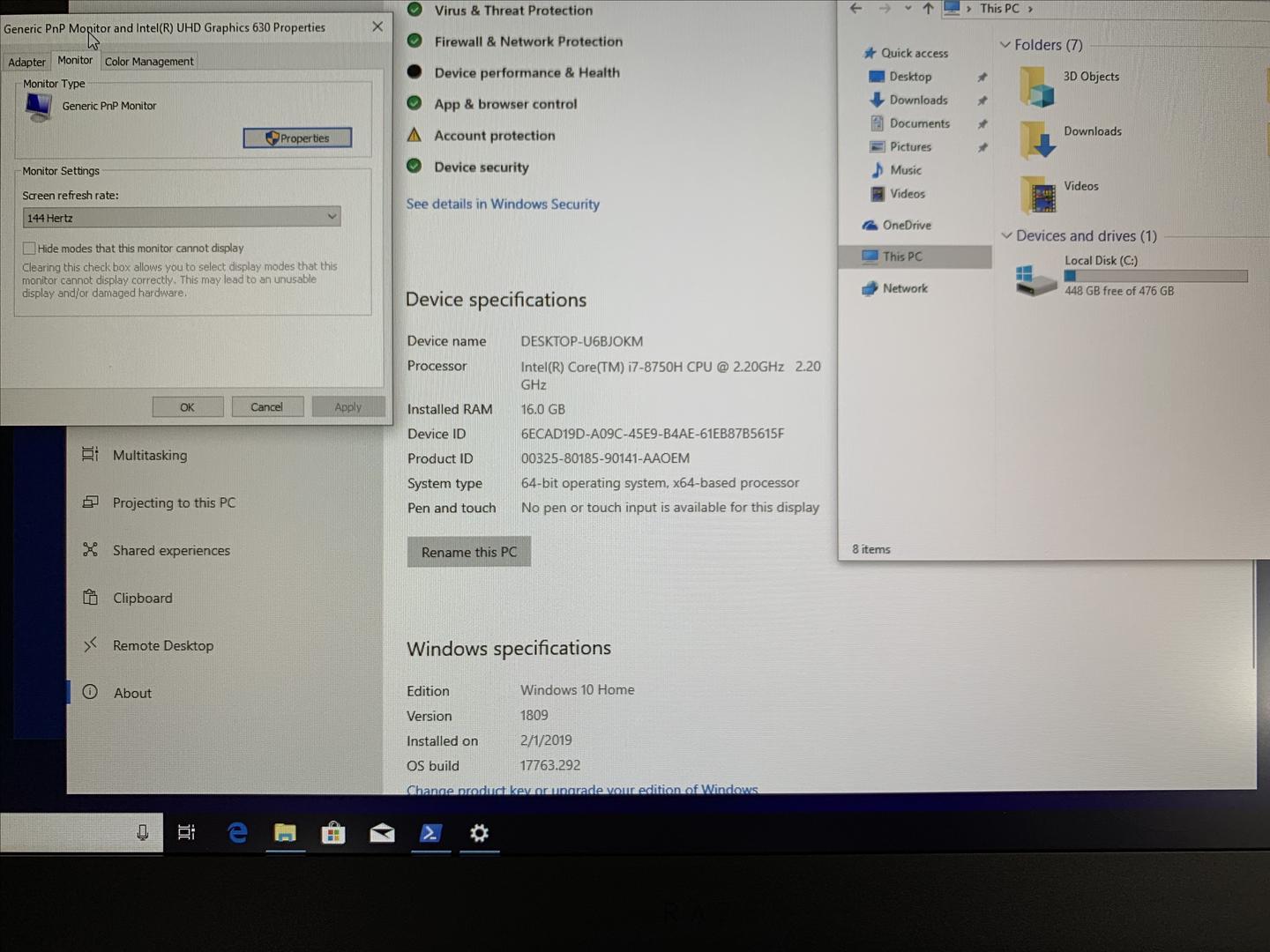This screenshot has height=952, width=1270.
Task: Open File Explorer from the taskbar
Action: [x=285, y=832]
